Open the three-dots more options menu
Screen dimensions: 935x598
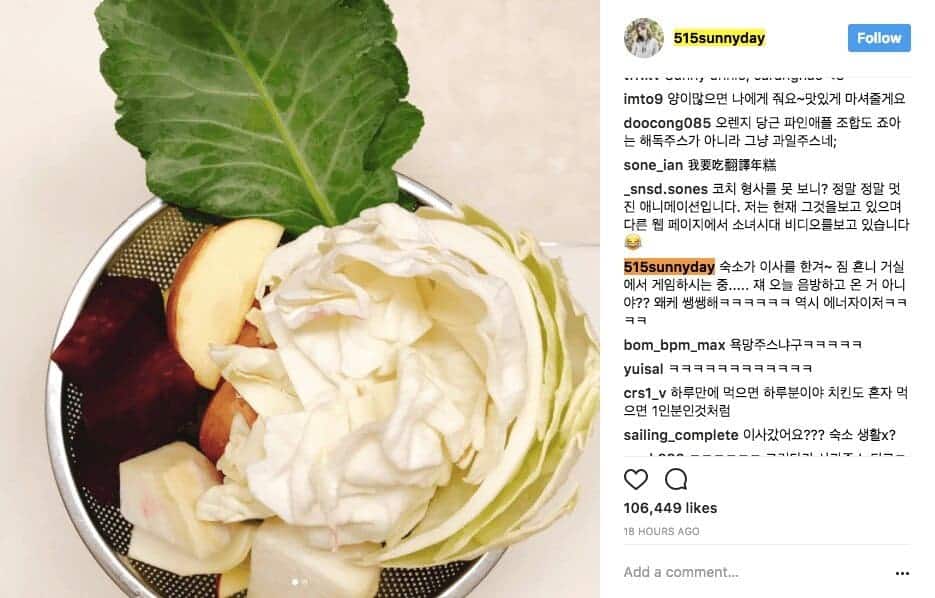pos(902,573)
